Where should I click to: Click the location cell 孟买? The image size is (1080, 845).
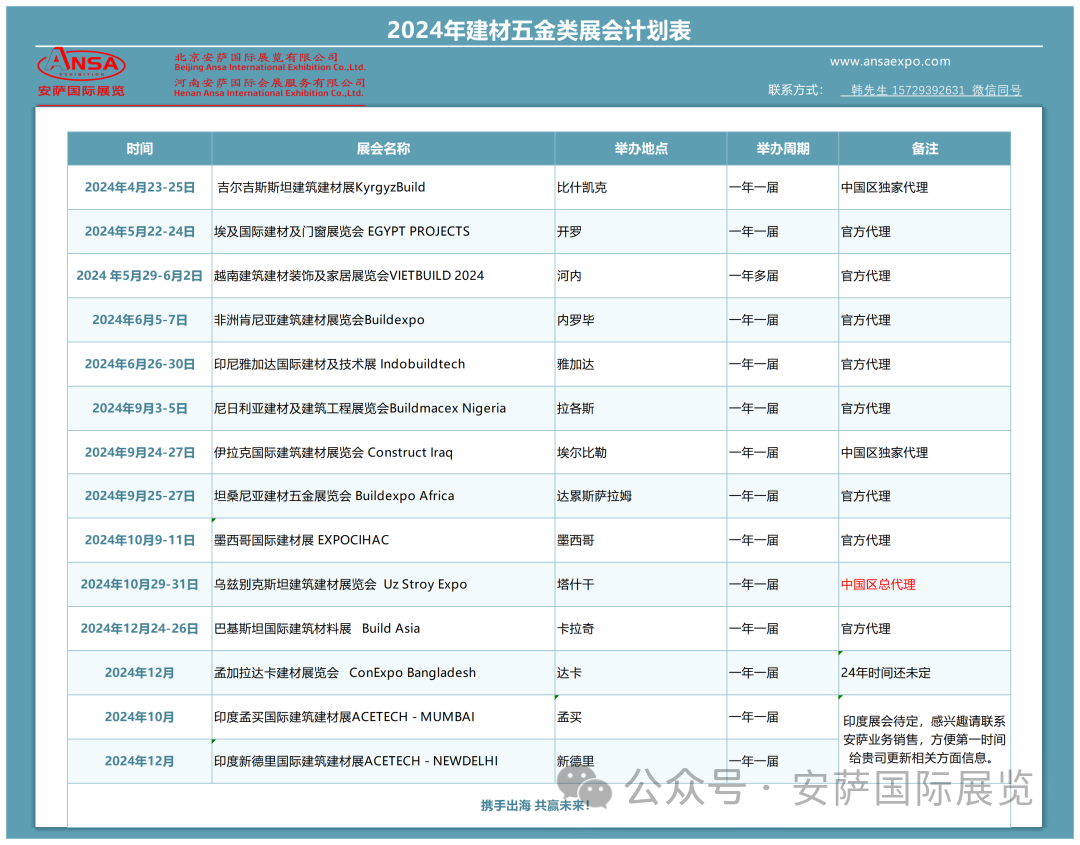(x=641, y=717)
